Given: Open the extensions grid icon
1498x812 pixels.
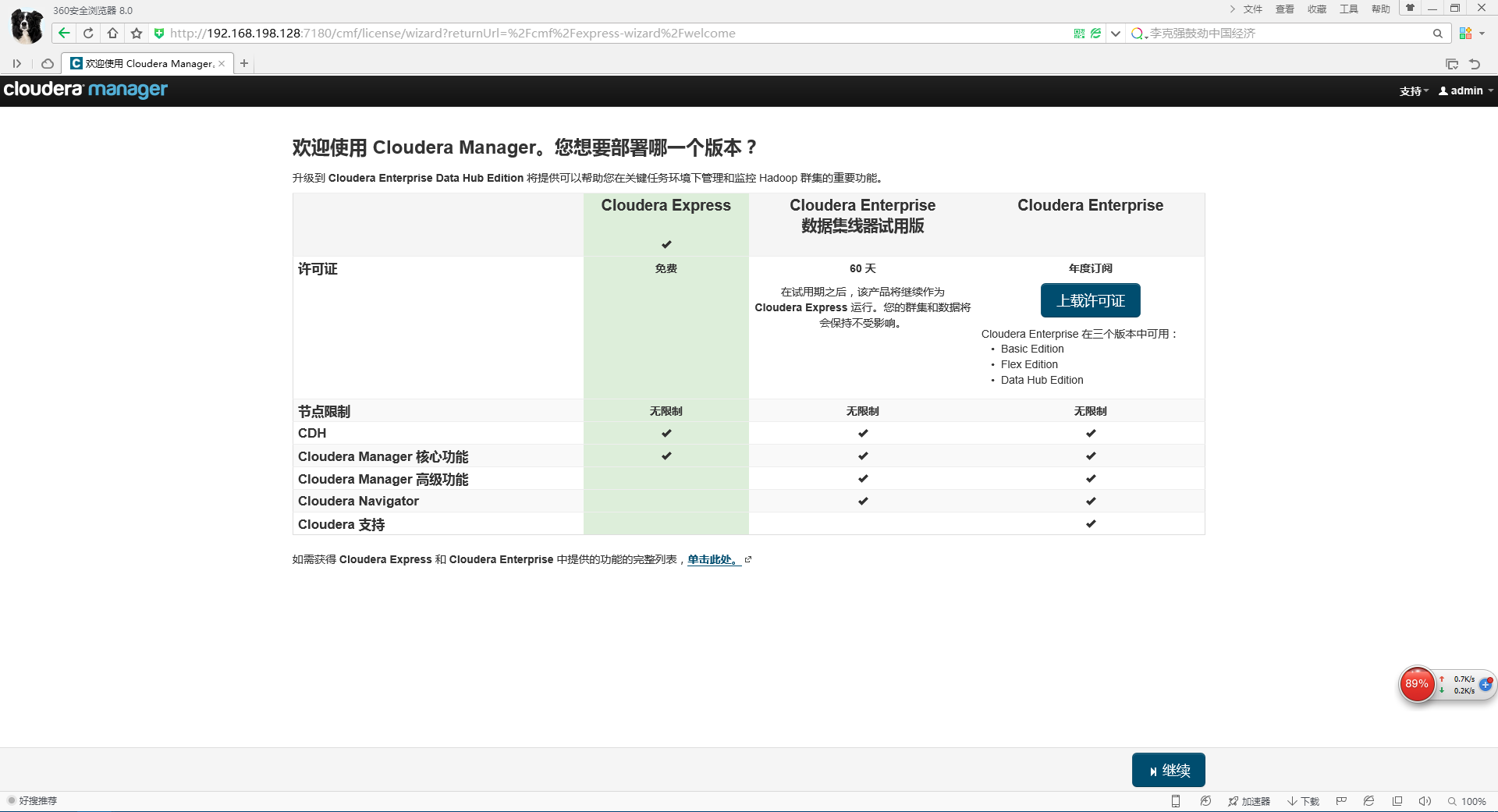Looking at the screenshot, I should 1465,34.
